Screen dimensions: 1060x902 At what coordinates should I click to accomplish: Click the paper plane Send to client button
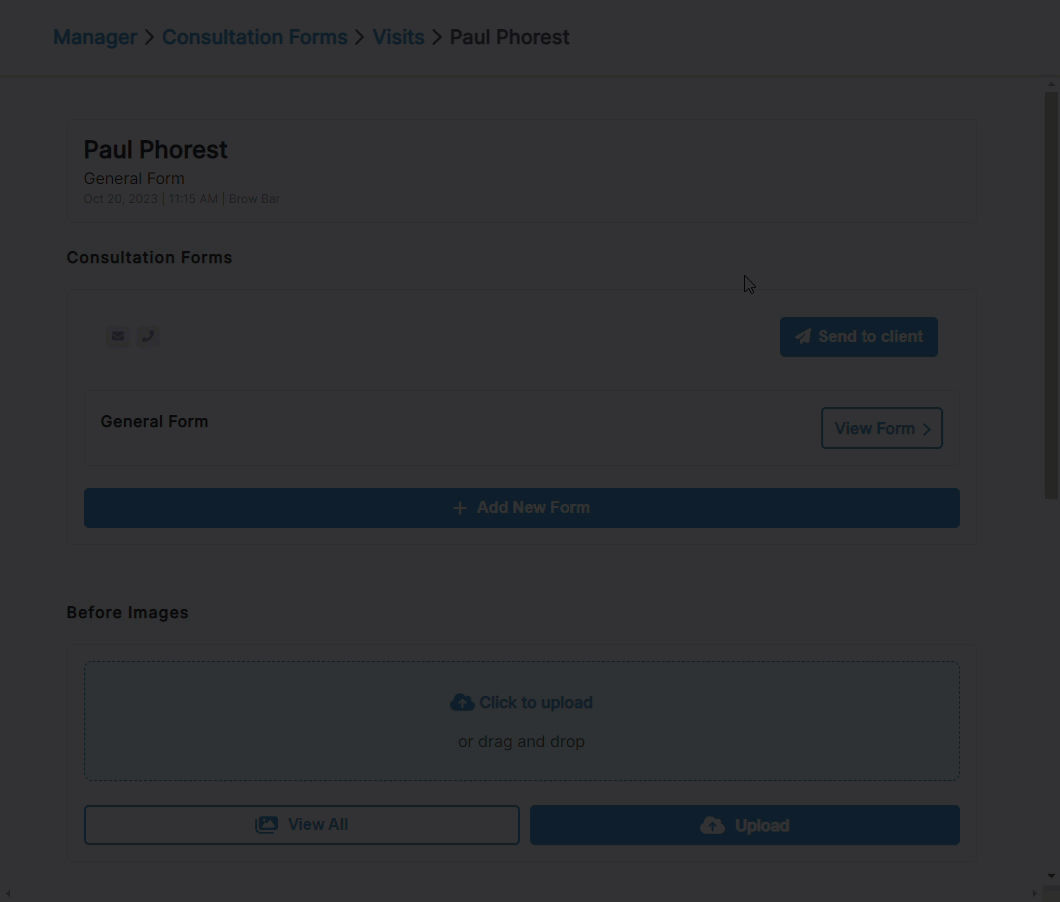[x=859, y=337]
